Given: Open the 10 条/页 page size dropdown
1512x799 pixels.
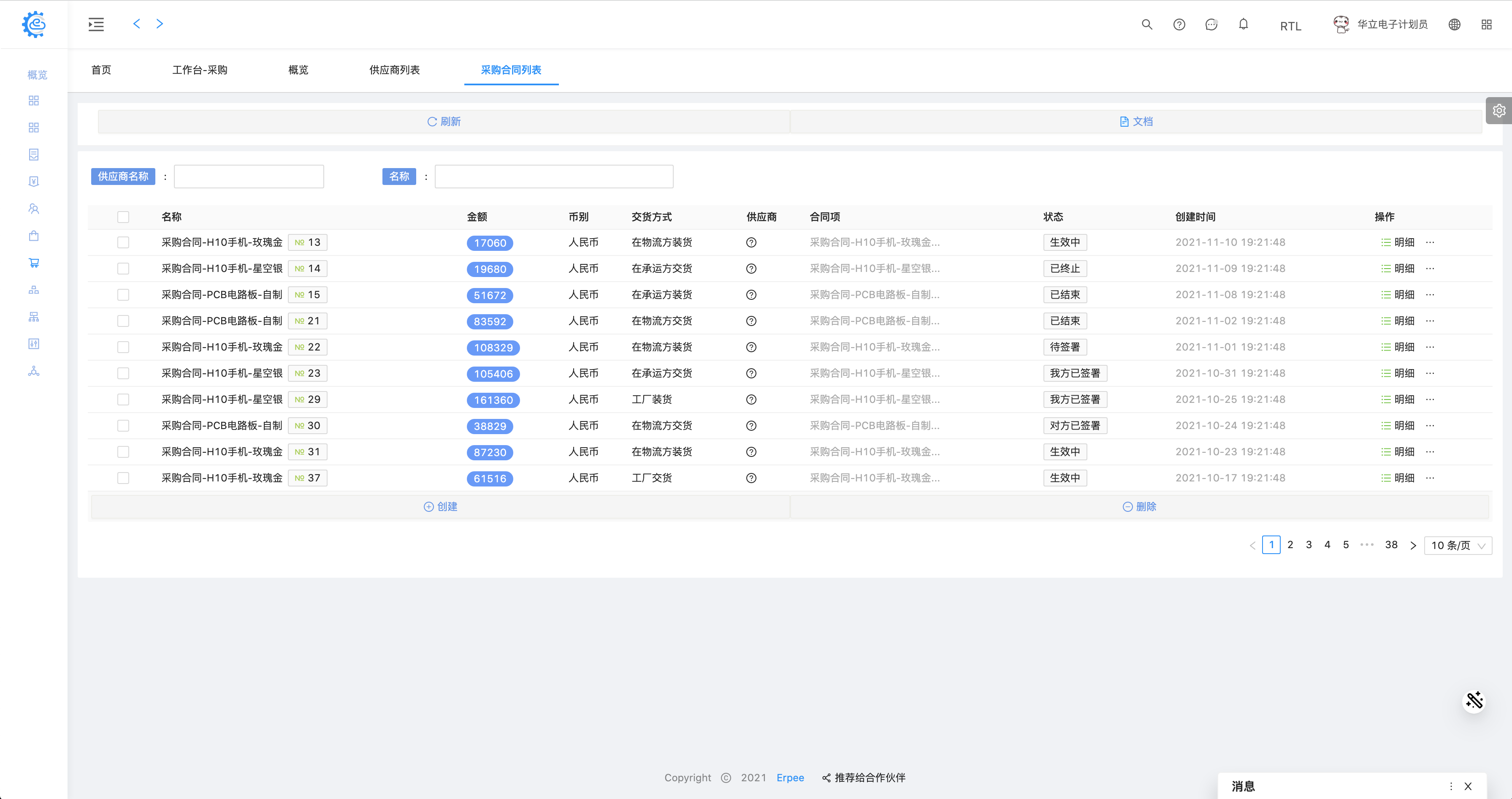Looking at the screenshot, I should 1458,545.
